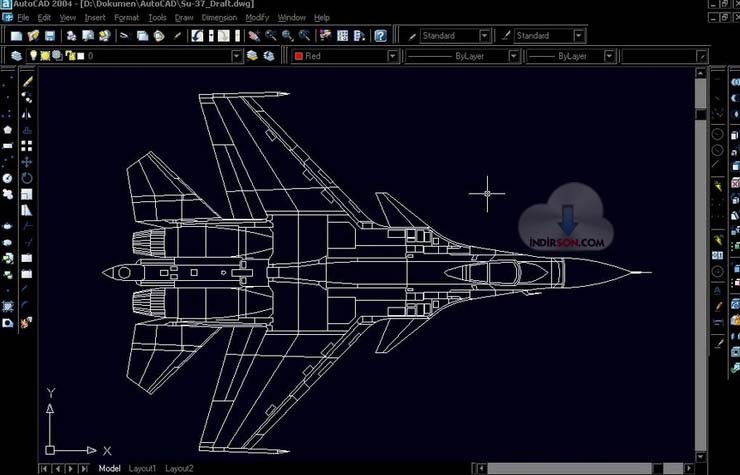Click the Redo icon

coord(224,36)
